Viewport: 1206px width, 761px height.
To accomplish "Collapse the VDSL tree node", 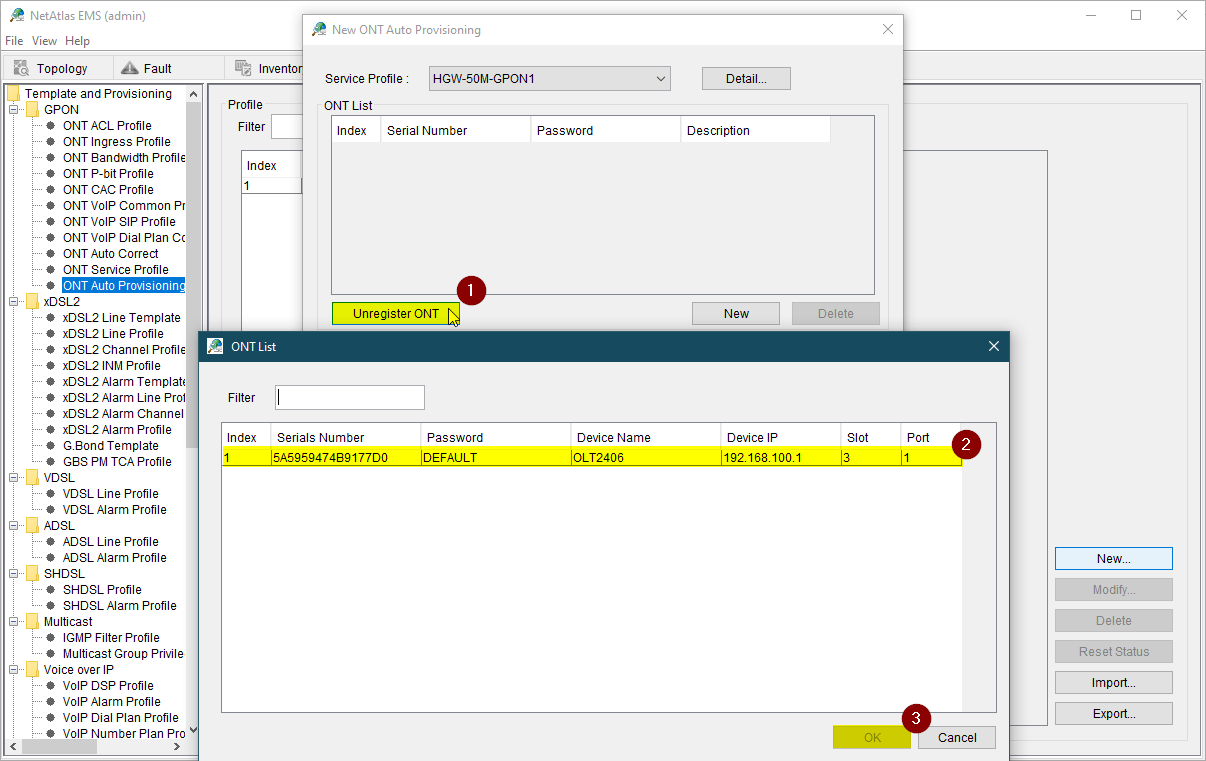I will [15, 478].
